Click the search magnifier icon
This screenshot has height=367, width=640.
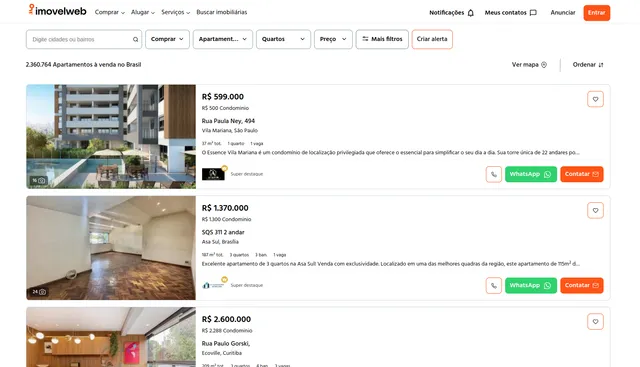[x=136, y=39]
